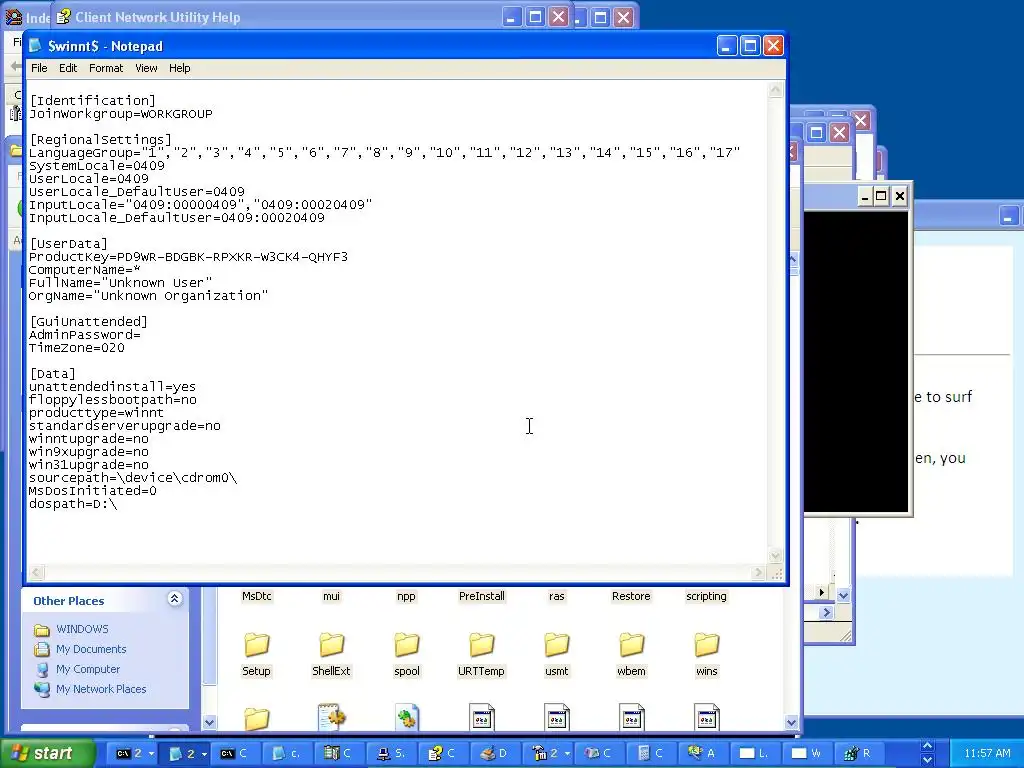Click the TimeZone=020 line
1024x768 pixels.
click(x=76, y=348)
